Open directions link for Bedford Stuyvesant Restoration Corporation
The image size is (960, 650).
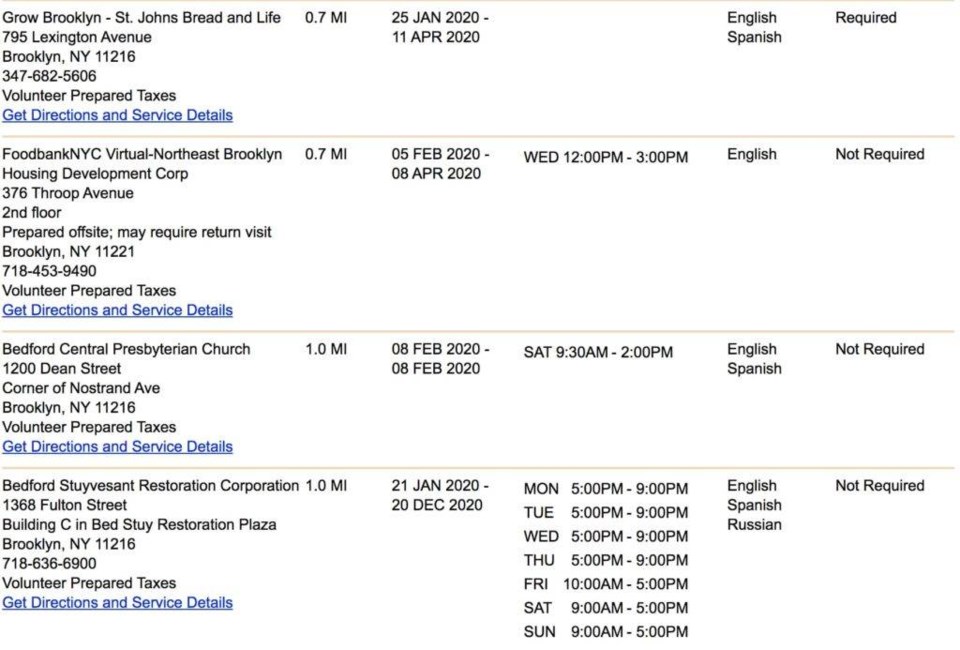[x=118, y=603]
